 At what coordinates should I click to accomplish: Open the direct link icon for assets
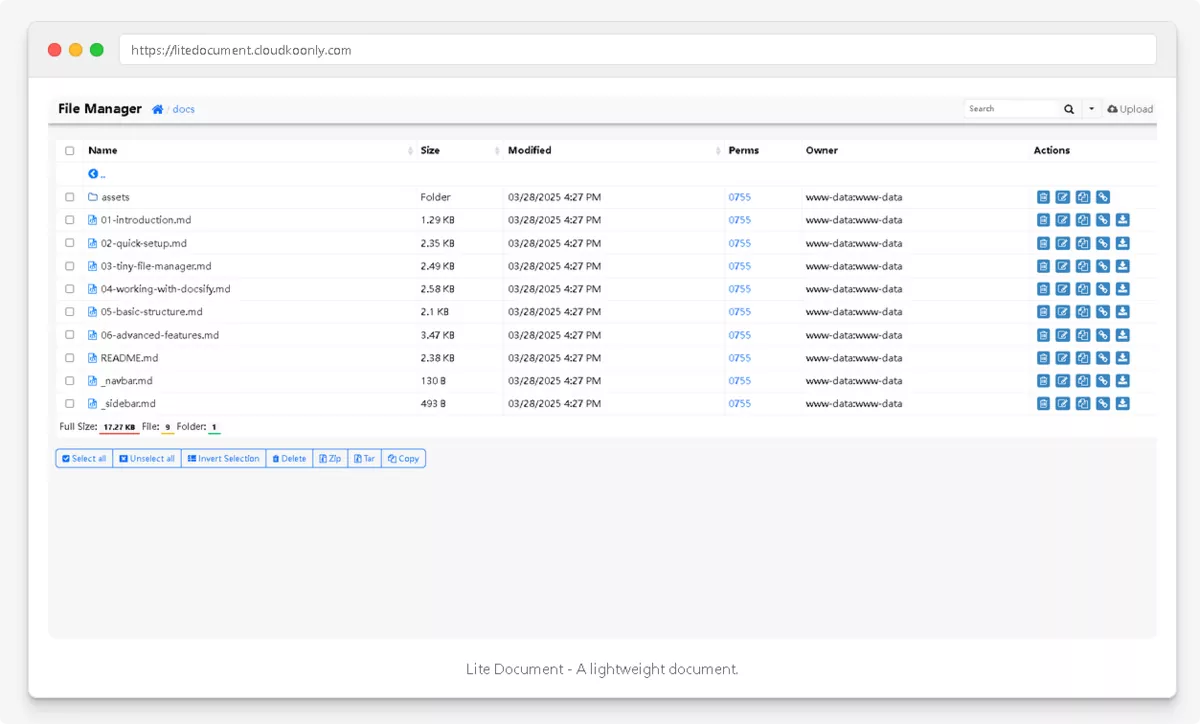click(x=1103, y=197)
